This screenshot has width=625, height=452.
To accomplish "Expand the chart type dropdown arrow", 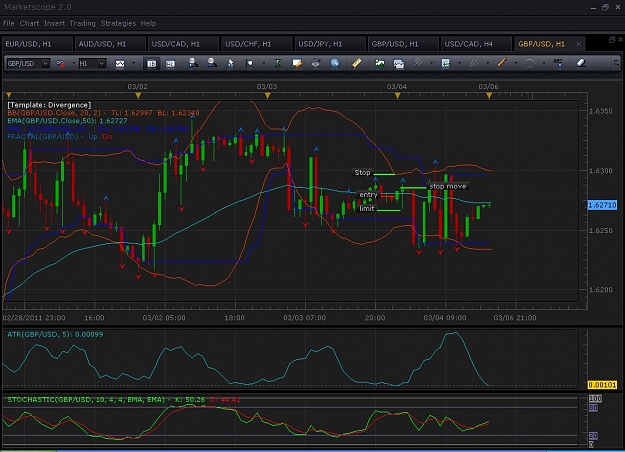I will pos(134,63).
